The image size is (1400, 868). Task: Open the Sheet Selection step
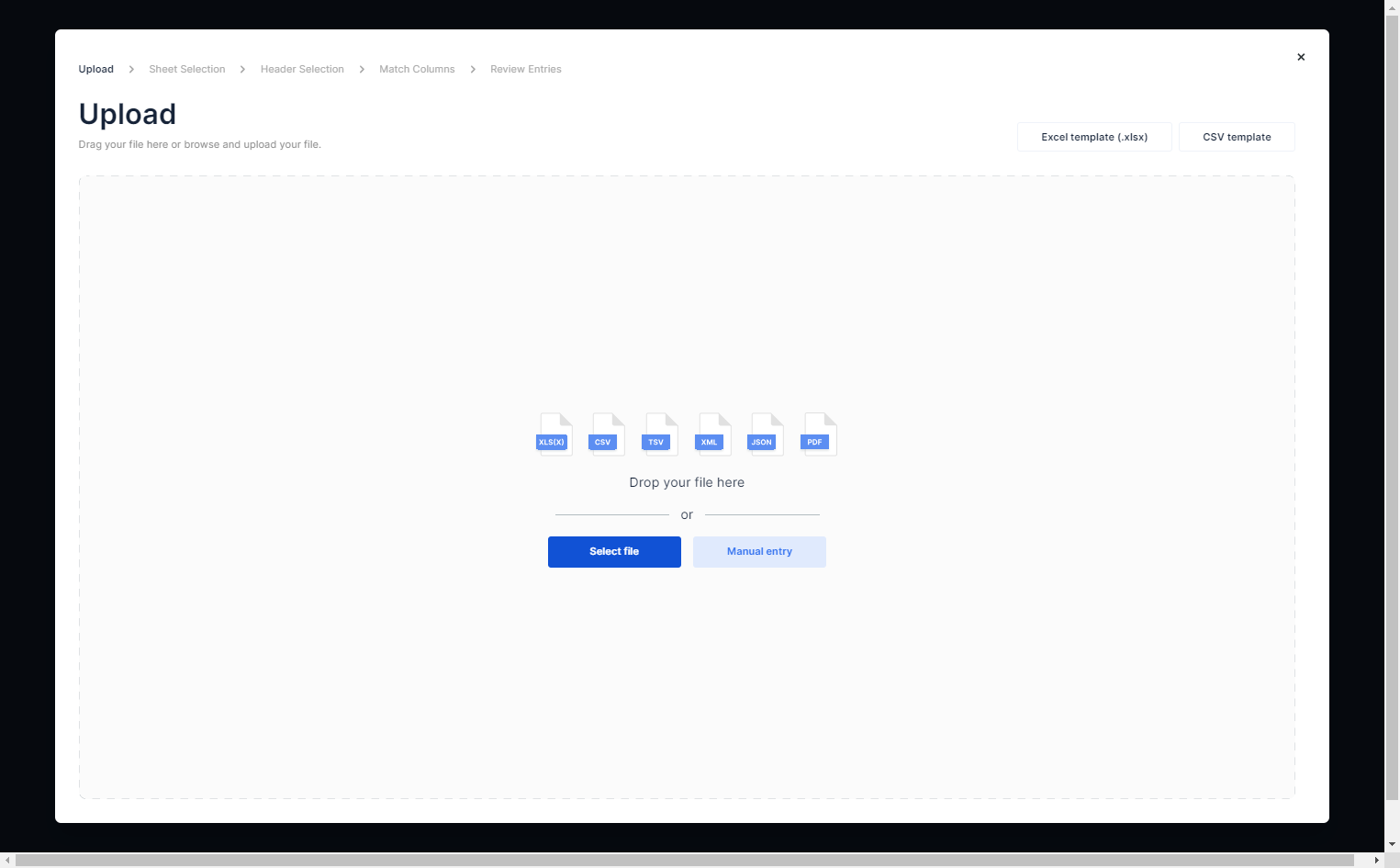(187, 69)
